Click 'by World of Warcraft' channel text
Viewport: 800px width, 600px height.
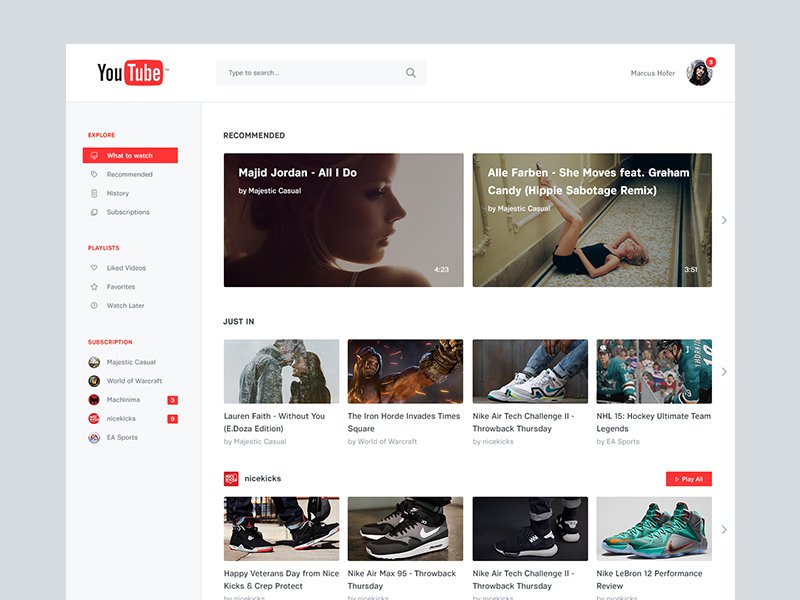(x=383, y=442)
